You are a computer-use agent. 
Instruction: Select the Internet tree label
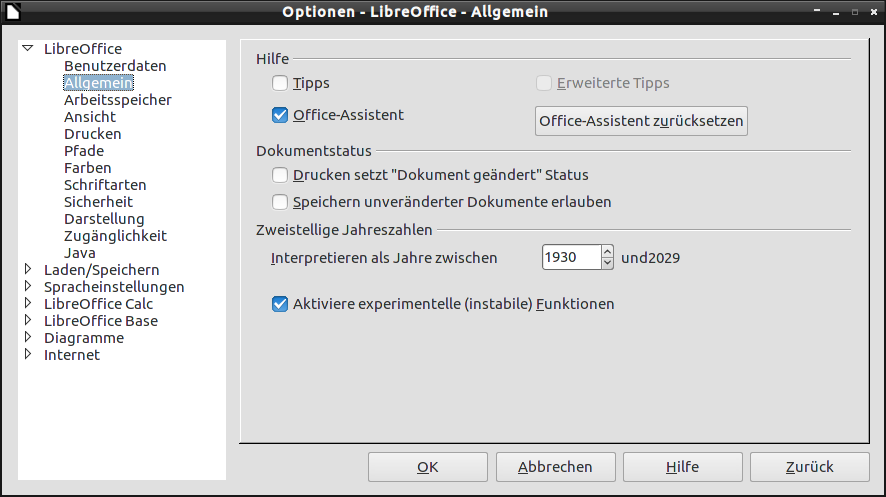tap(72, 355)
